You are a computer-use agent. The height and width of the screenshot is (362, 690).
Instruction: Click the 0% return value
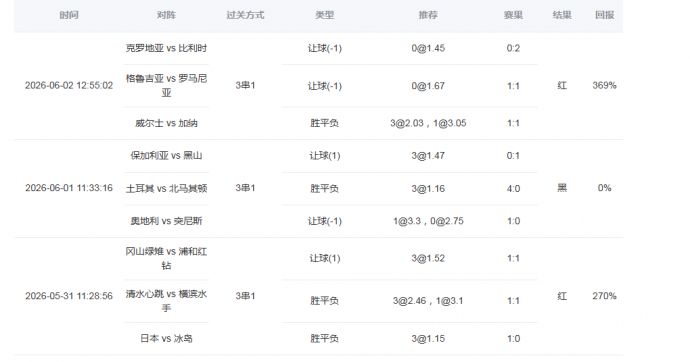[604, 188]
